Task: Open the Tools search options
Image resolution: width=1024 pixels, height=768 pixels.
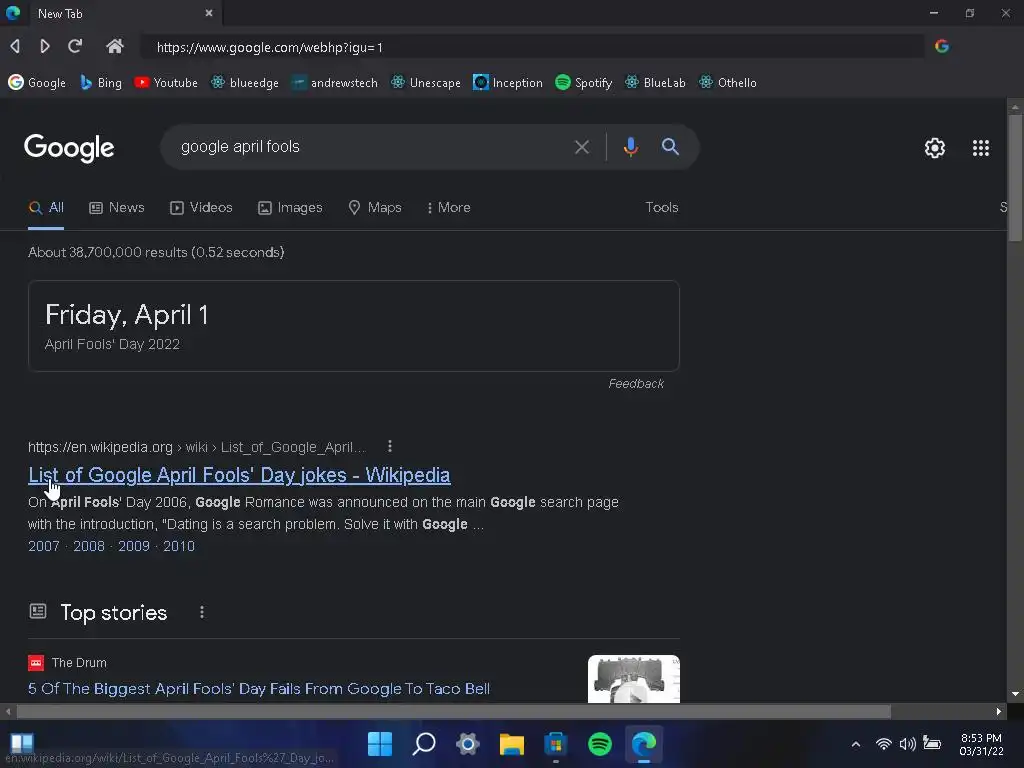Action: click(x=662, y=208)
